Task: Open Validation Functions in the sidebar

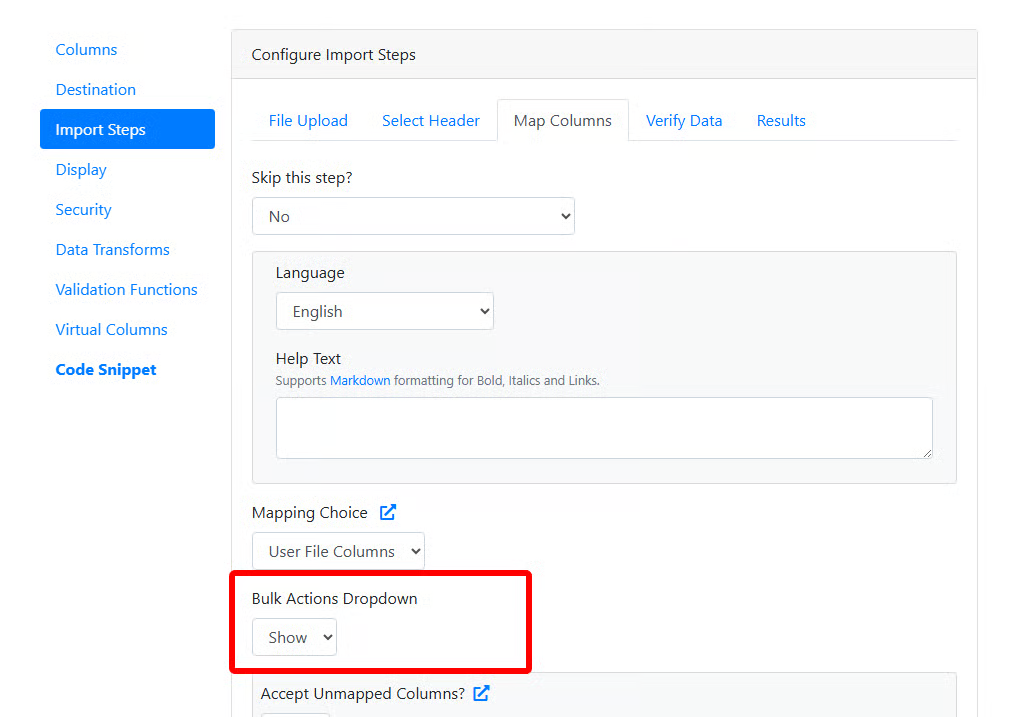Action: [x=126, y=289]
